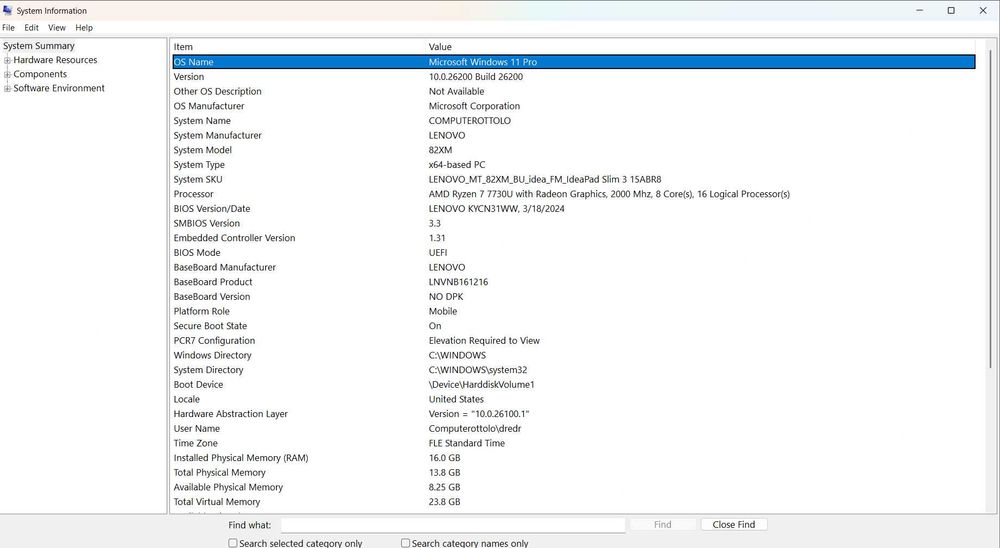Viewport: 1000px width, 548px height.
Task: Select the Total Virtual Memory row
Action: [574, 502]
